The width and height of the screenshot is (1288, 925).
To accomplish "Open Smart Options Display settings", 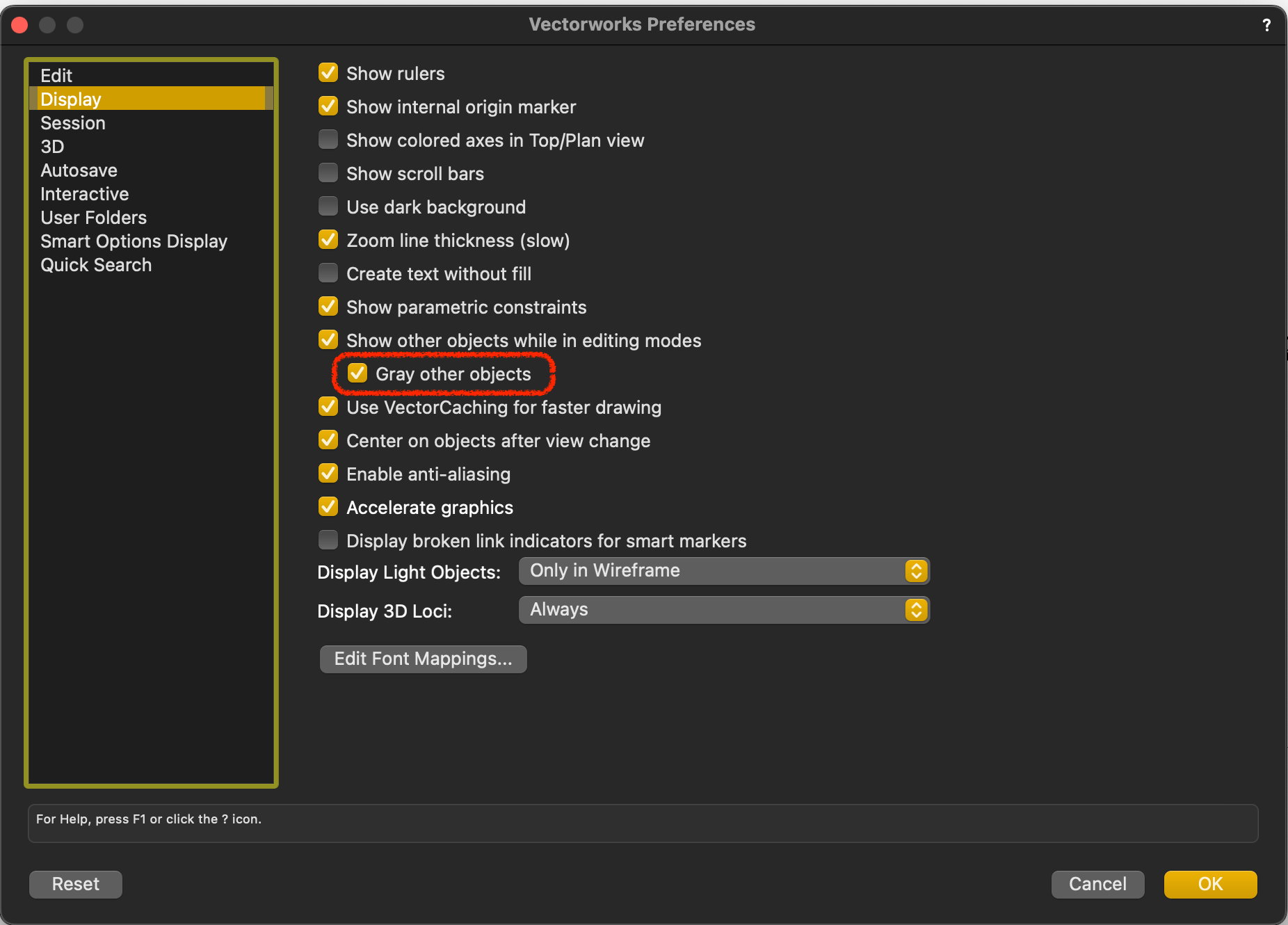I will point(134,241).
